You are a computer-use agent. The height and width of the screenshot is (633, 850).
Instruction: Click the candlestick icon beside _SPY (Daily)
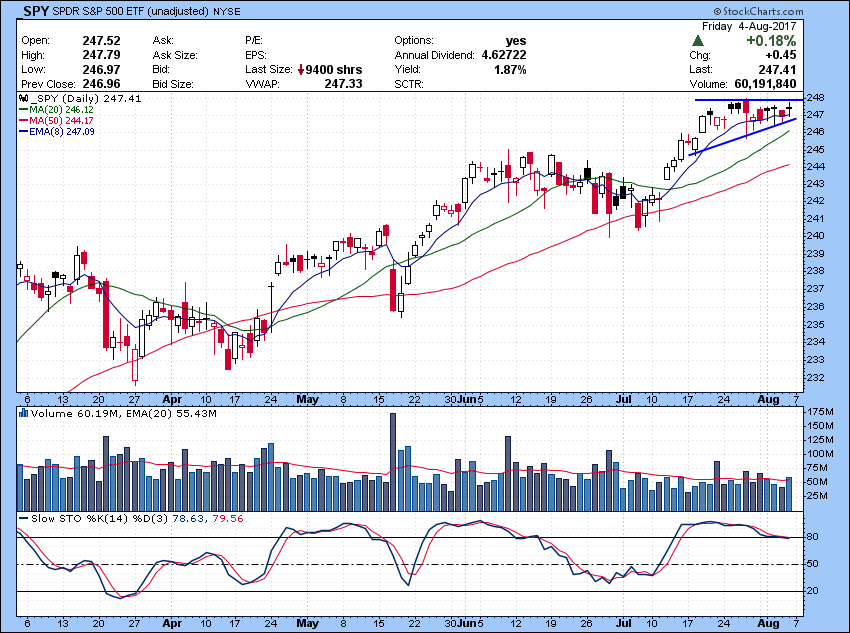[x=23, y=99]
